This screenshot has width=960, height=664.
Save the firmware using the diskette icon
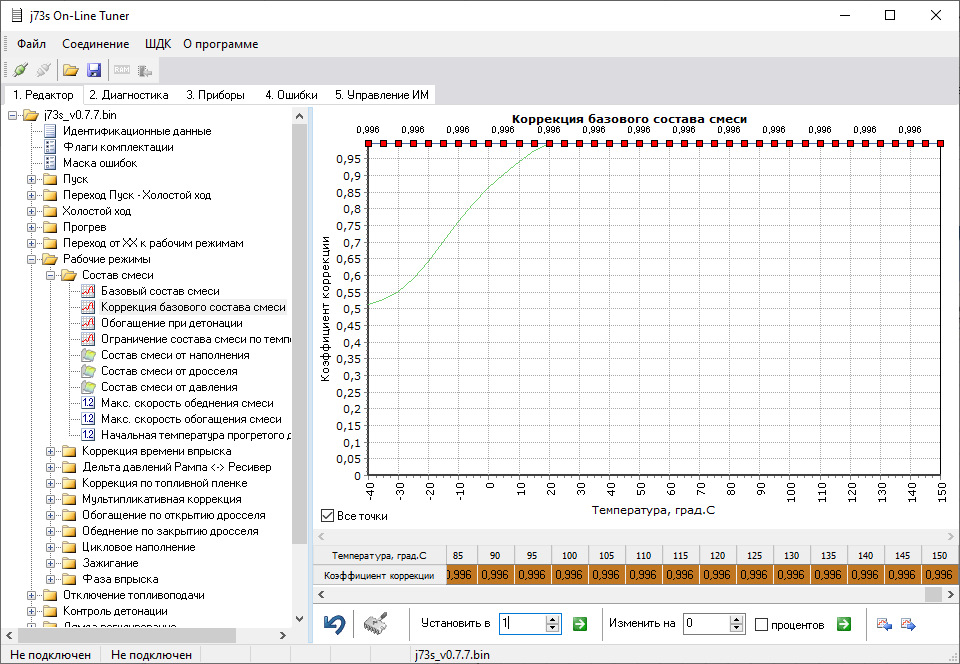[93, 69]
